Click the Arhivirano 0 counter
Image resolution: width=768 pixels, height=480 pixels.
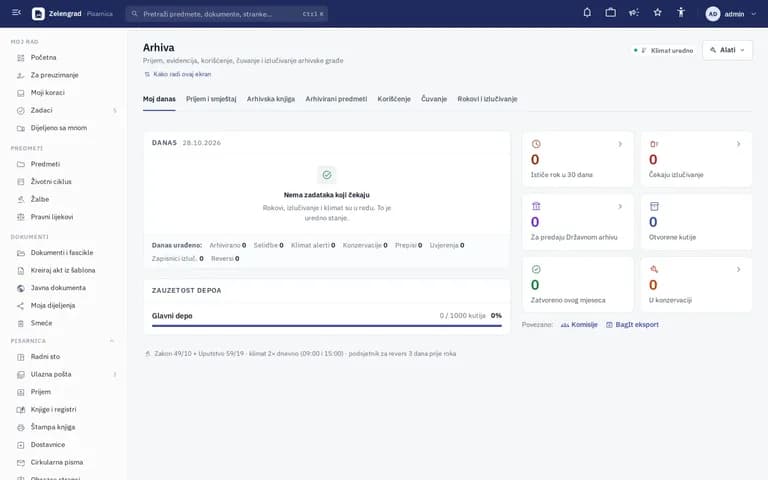click(228, 245)
